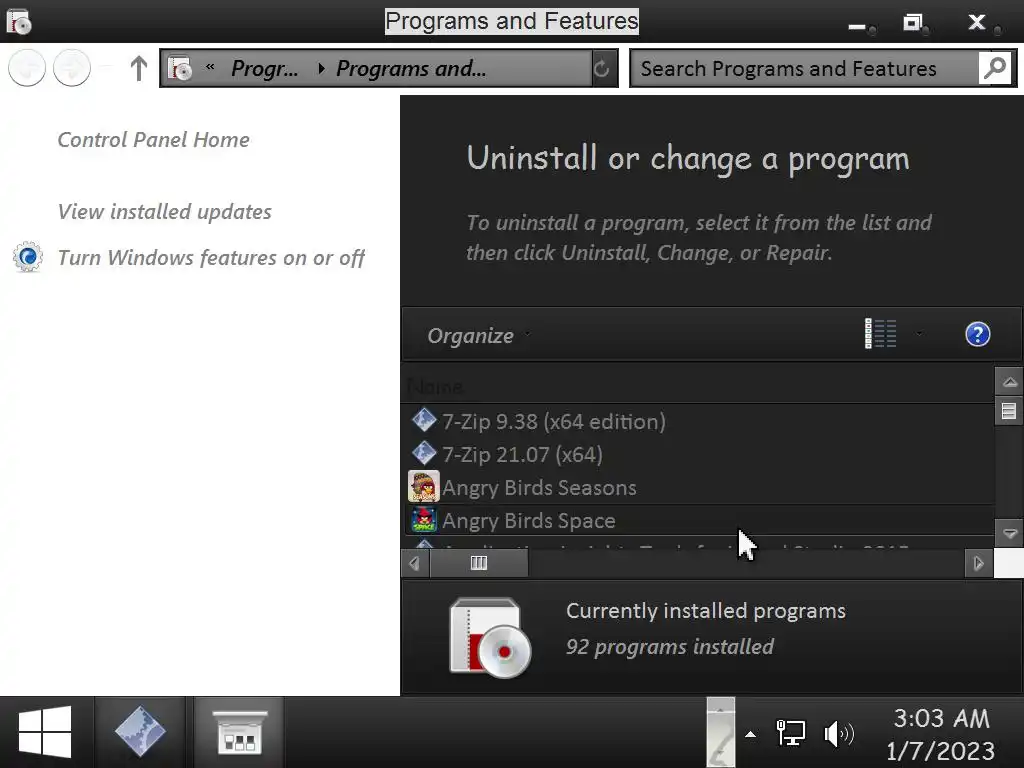The width and height of the screenshot is (1024, 768).
Task: Open the taskbar clock showing 3:03 AM
Action: pyautogui.click(x=941, y=734)
